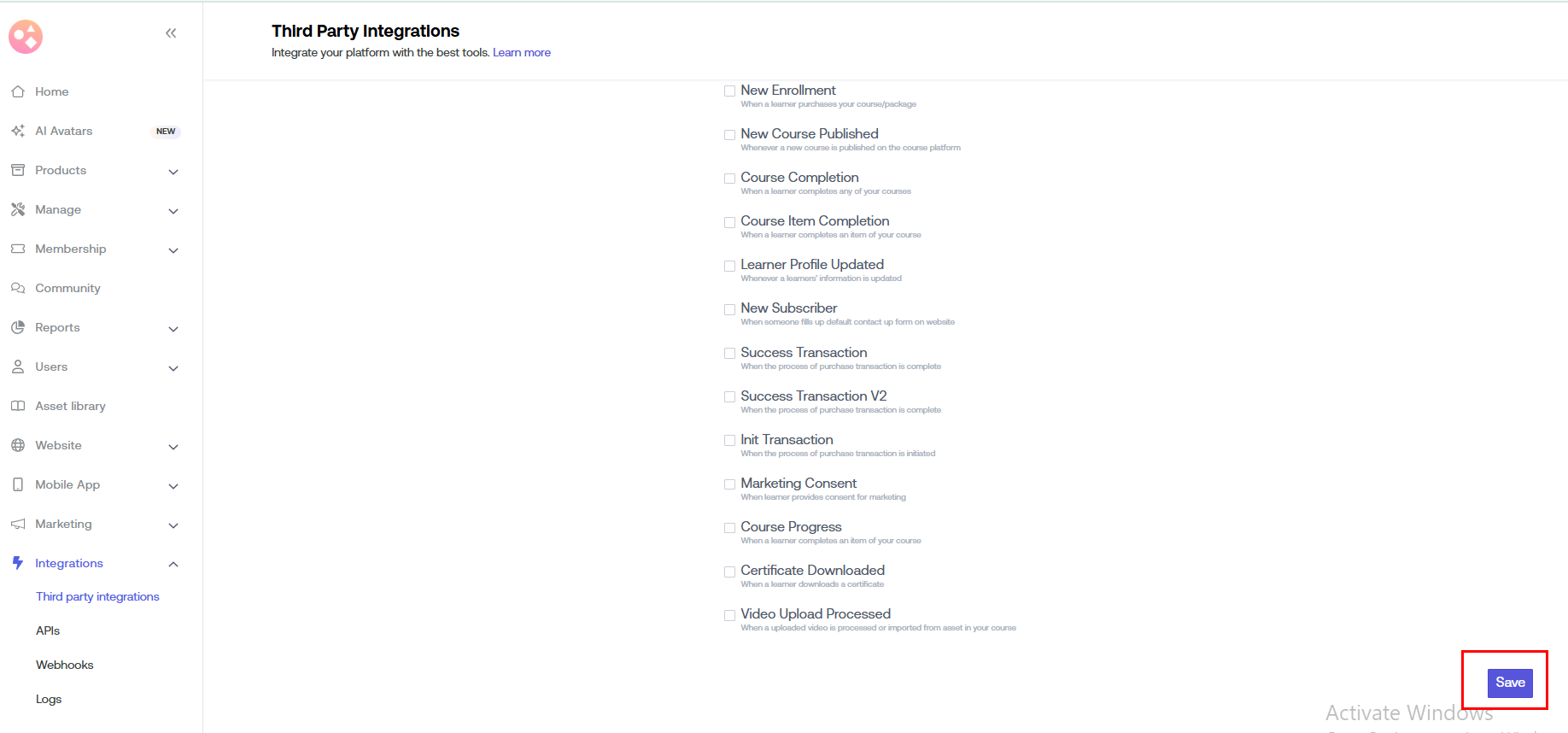Open the APIs submenu item
The image size is (1568, 733).
(48, 630)
